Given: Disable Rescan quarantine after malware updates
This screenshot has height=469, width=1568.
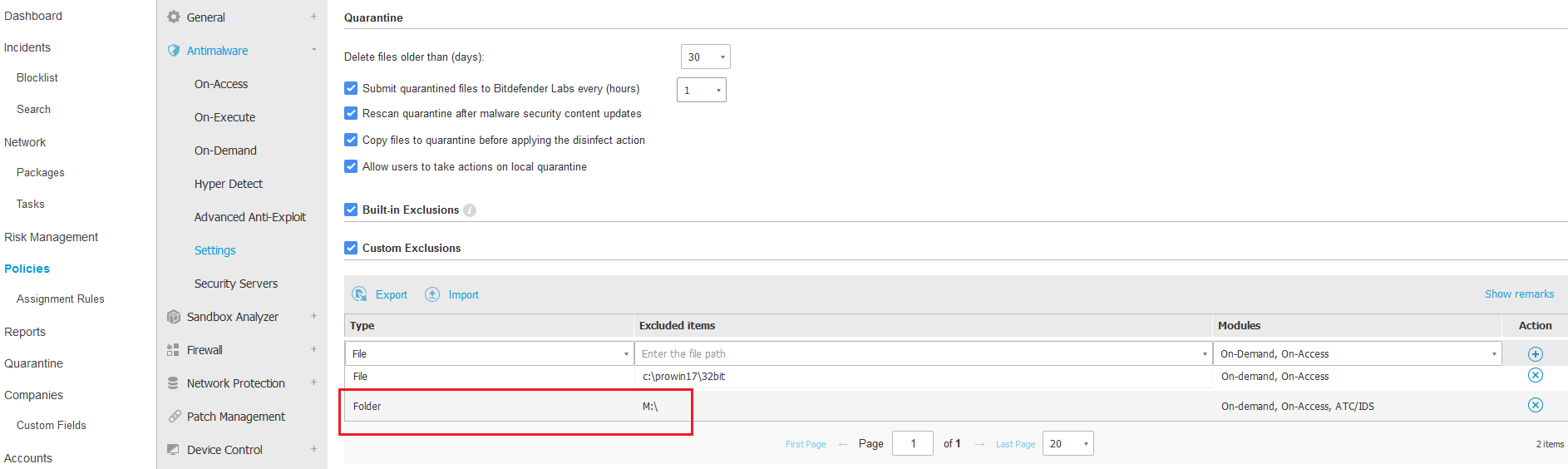Looking at the screenshot, I should [351, 114].
